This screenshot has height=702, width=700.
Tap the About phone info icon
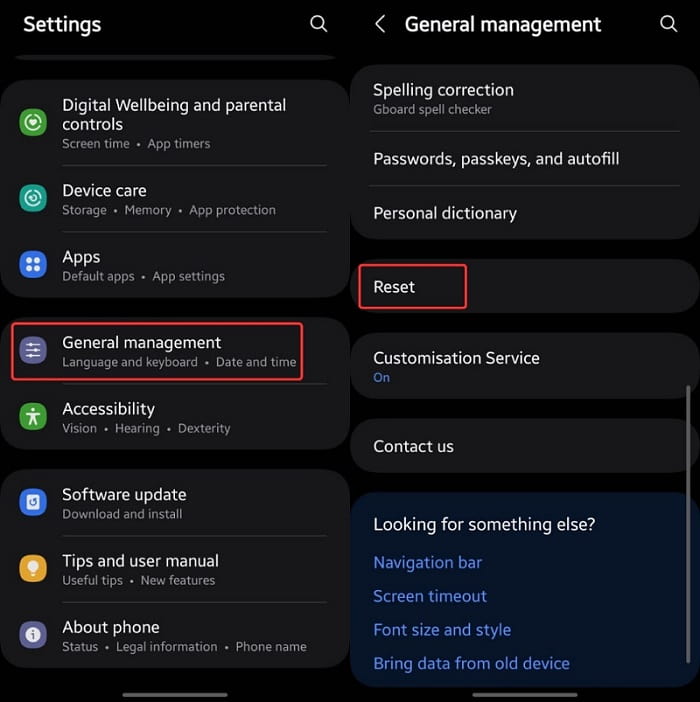pyautogui.click(x=33, y=634)
